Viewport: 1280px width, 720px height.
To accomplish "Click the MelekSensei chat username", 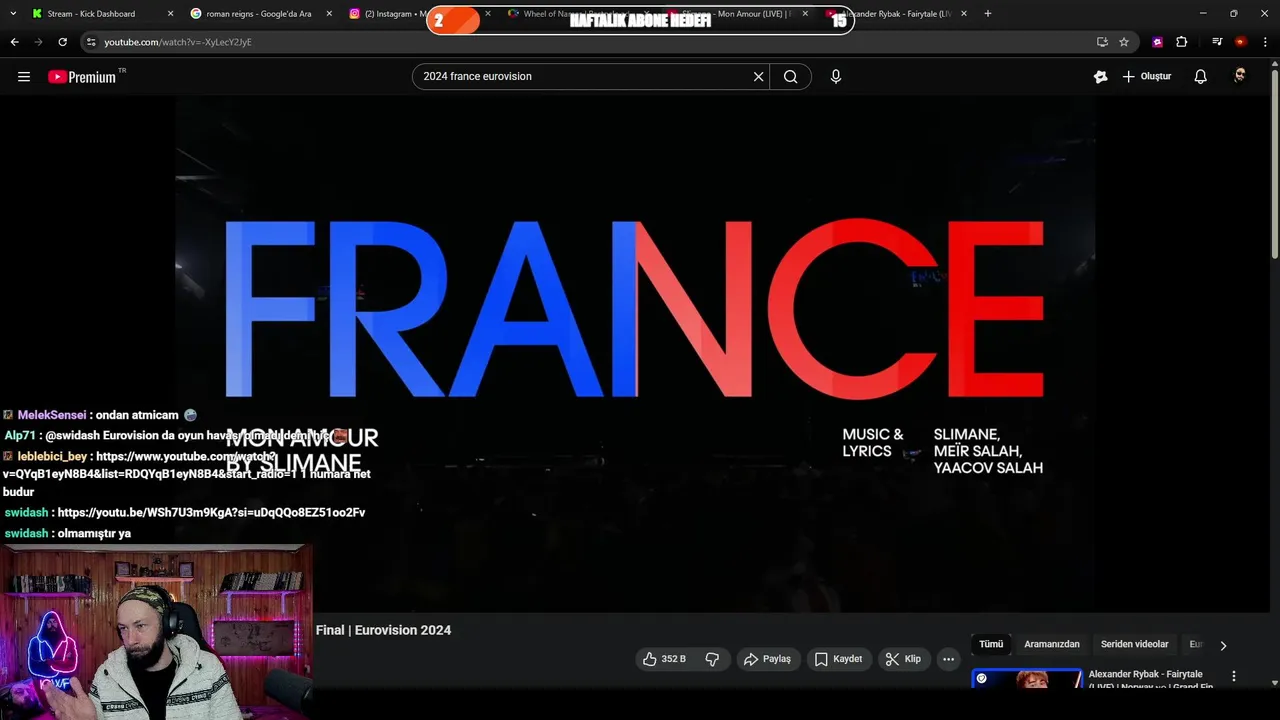I will point(52,415).
